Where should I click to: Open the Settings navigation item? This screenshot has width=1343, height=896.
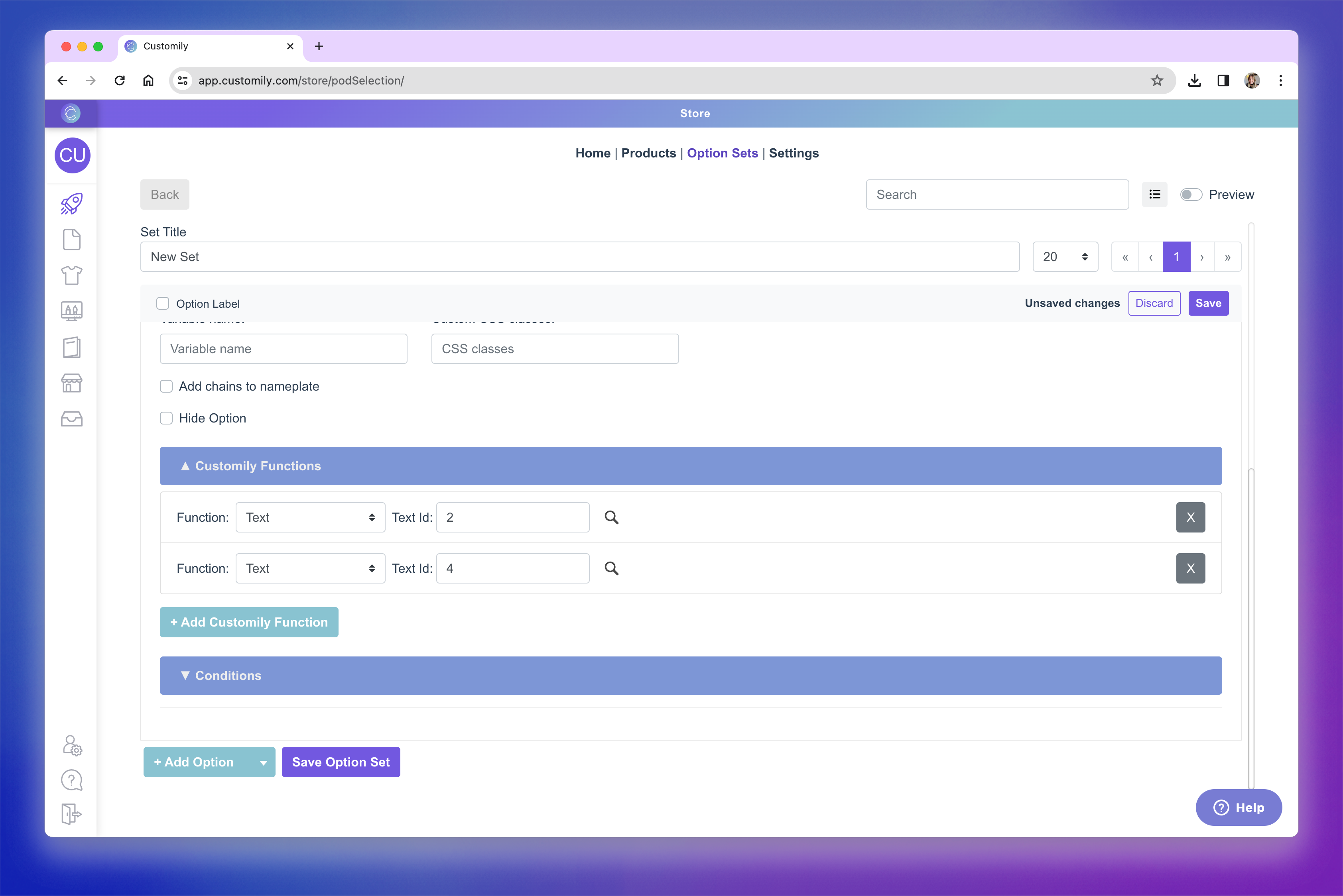[x=793, y=153]
